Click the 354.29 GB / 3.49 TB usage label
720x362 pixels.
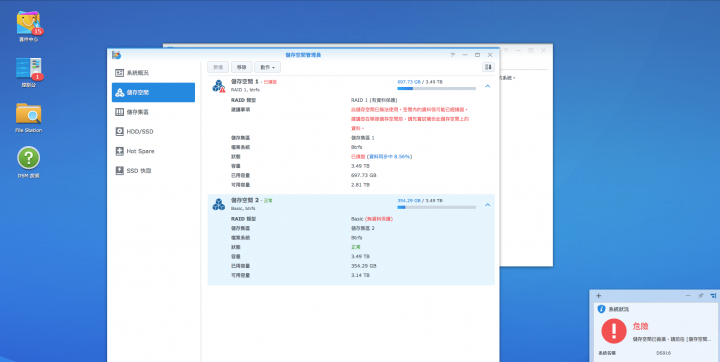[420, 201]
